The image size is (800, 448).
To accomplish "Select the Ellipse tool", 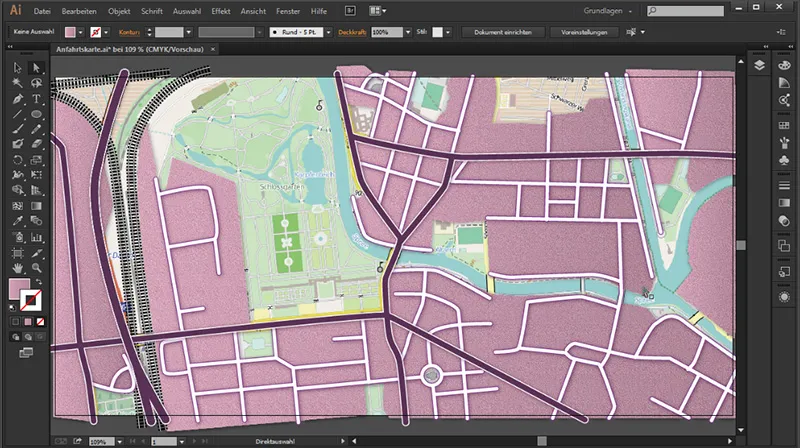I will [36, 114].
